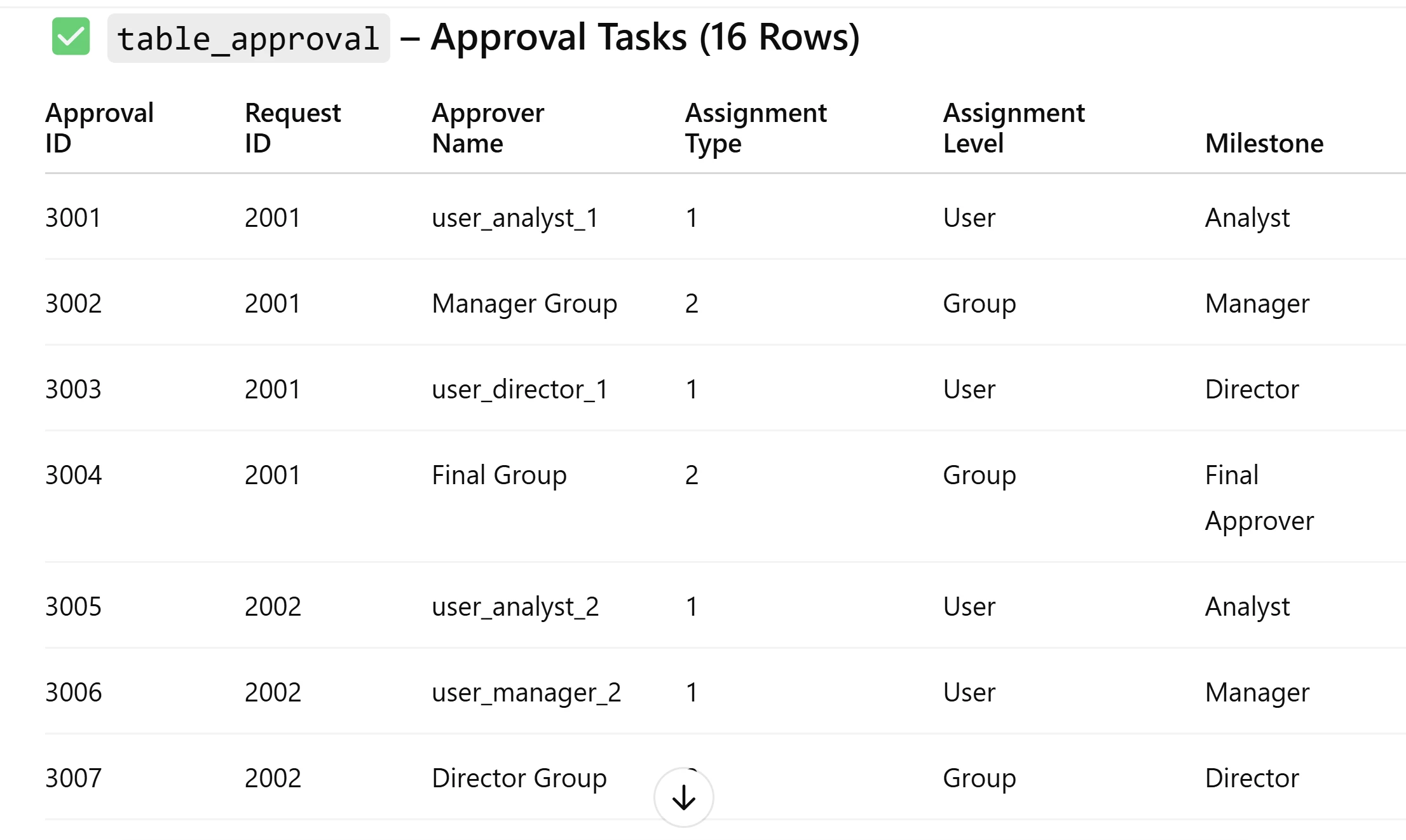Click the Approver Name column header
The image size is (1406, 840).
pos(488,128)
